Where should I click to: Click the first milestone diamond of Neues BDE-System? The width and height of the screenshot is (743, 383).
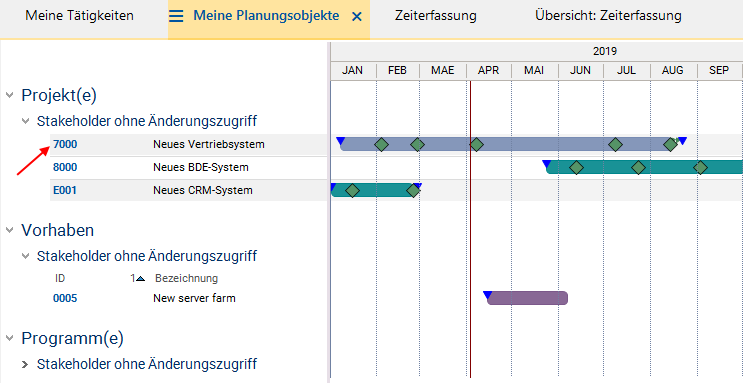tap(576, 168)
